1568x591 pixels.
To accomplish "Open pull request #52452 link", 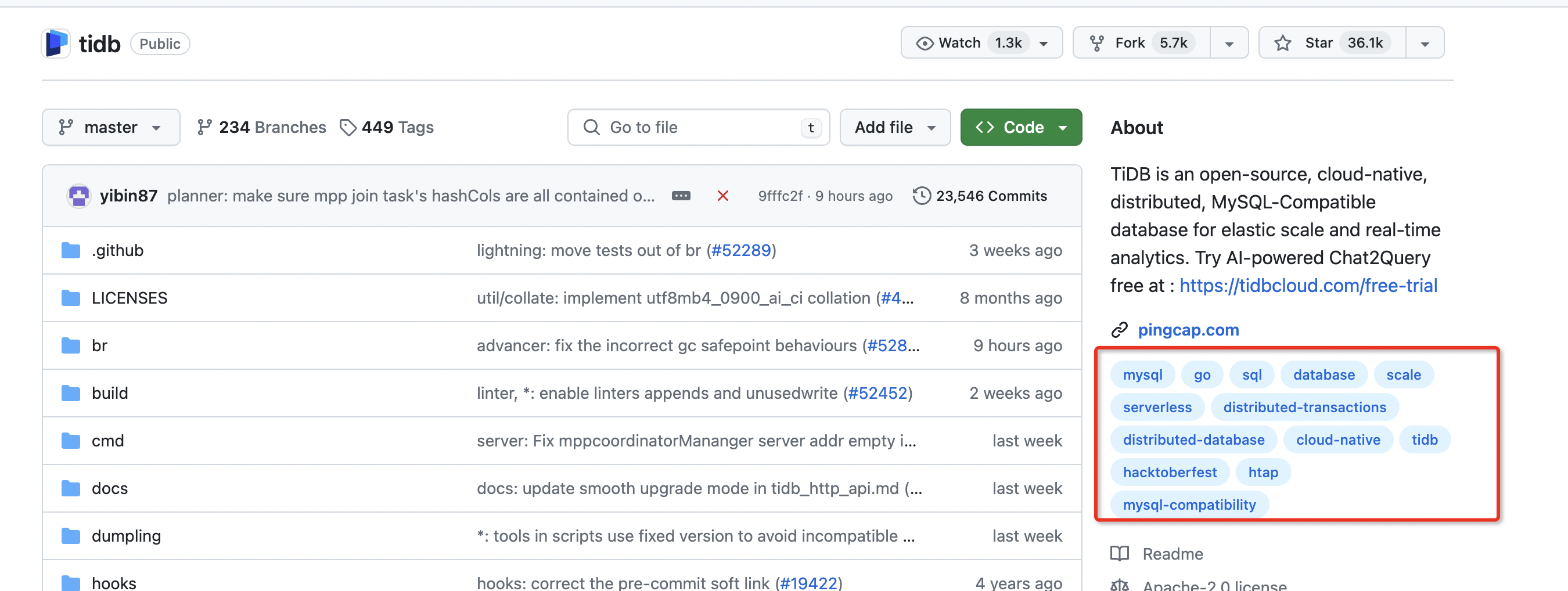I will click(x=877, y=393).
